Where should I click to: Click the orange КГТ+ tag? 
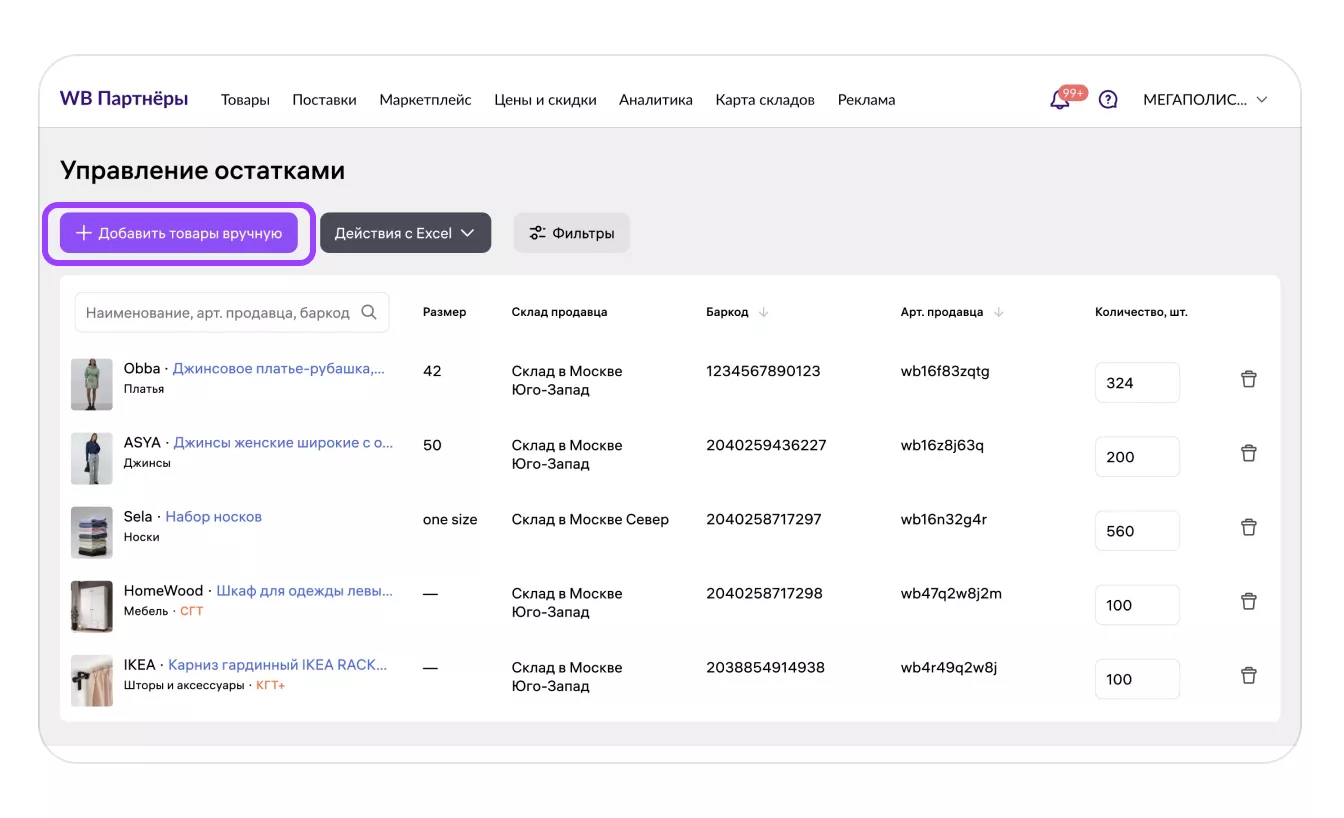tap(270, 685)
